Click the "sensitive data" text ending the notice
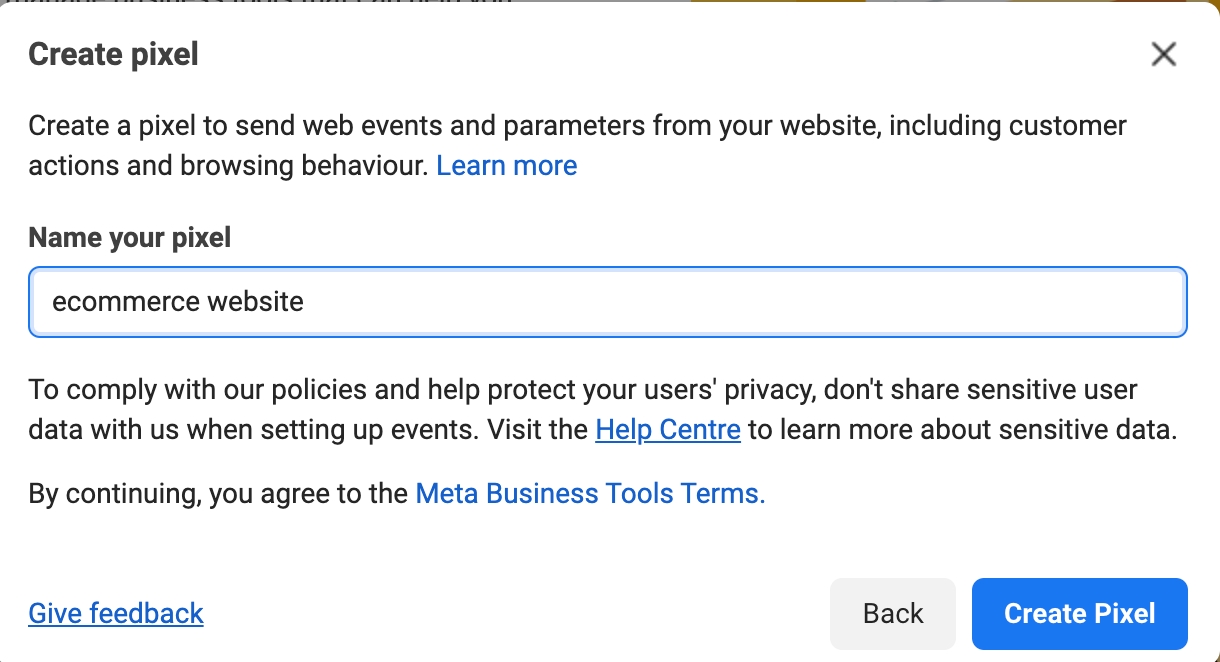Screen dimensions: 1220x662 [1090, 430]
